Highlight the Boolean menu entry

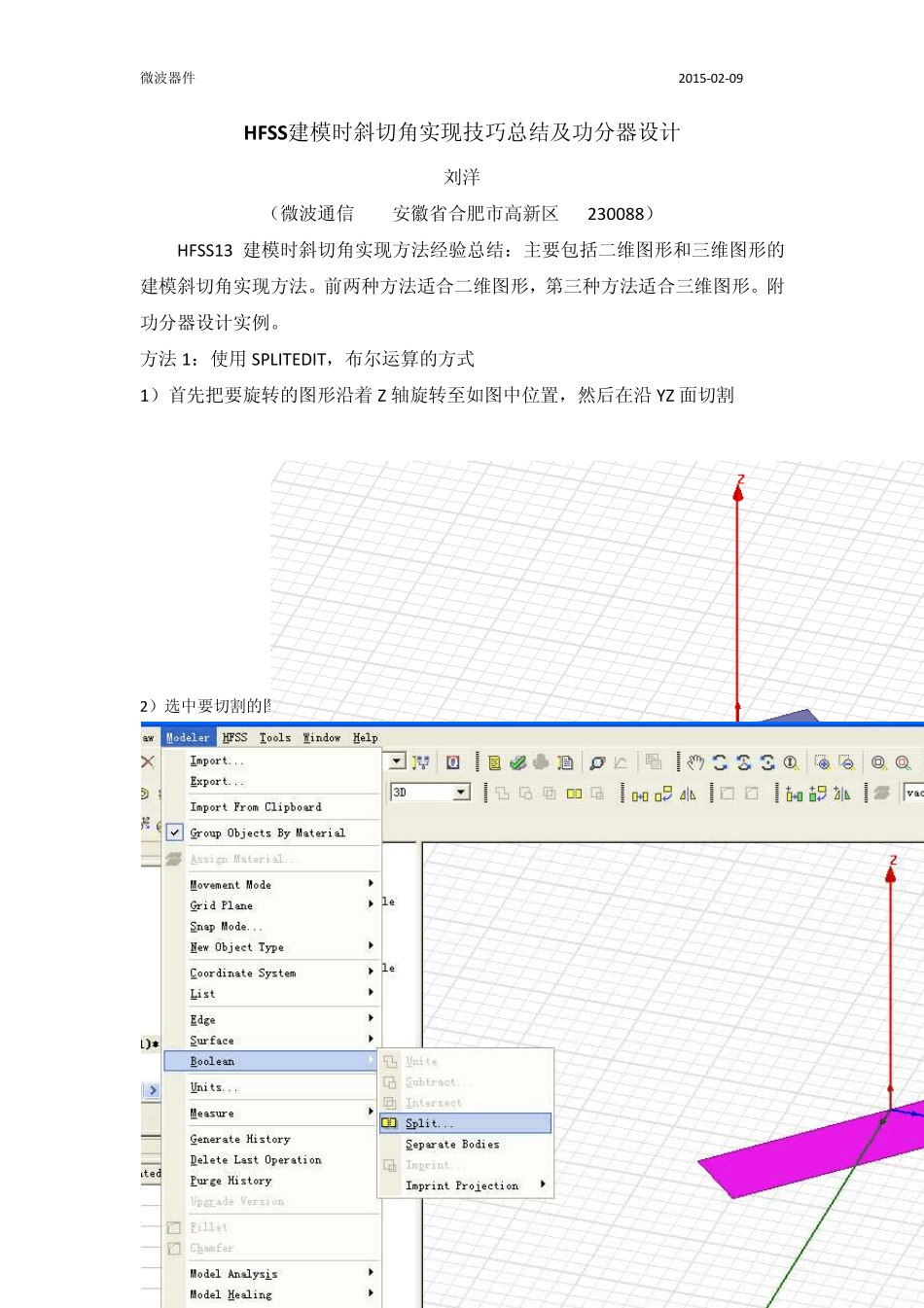(x=271, y=1061)
